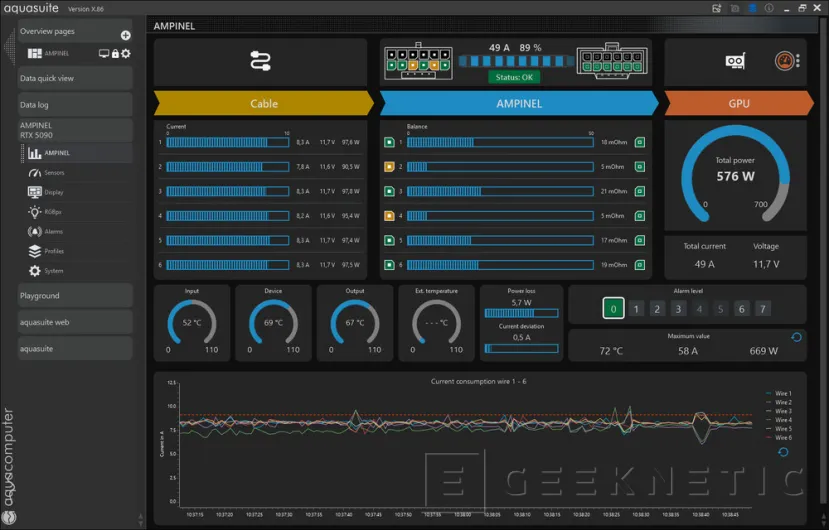Select alarm level 0
The image size is (829, 530).
[614, 309]
